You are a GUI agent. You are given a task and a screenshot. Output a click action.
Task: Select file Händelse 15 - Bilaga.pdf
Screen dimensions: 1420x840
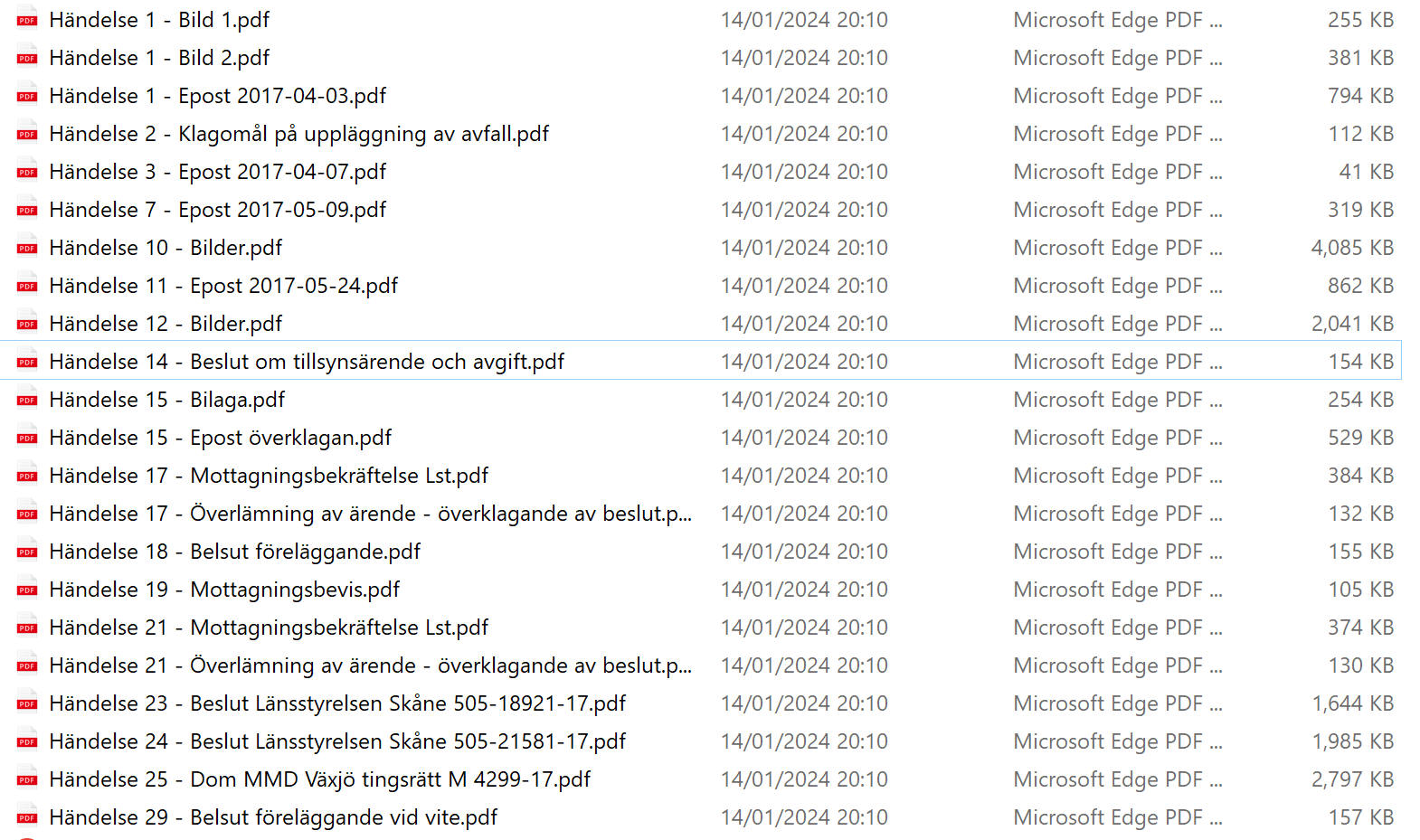(x=167, y=400)
